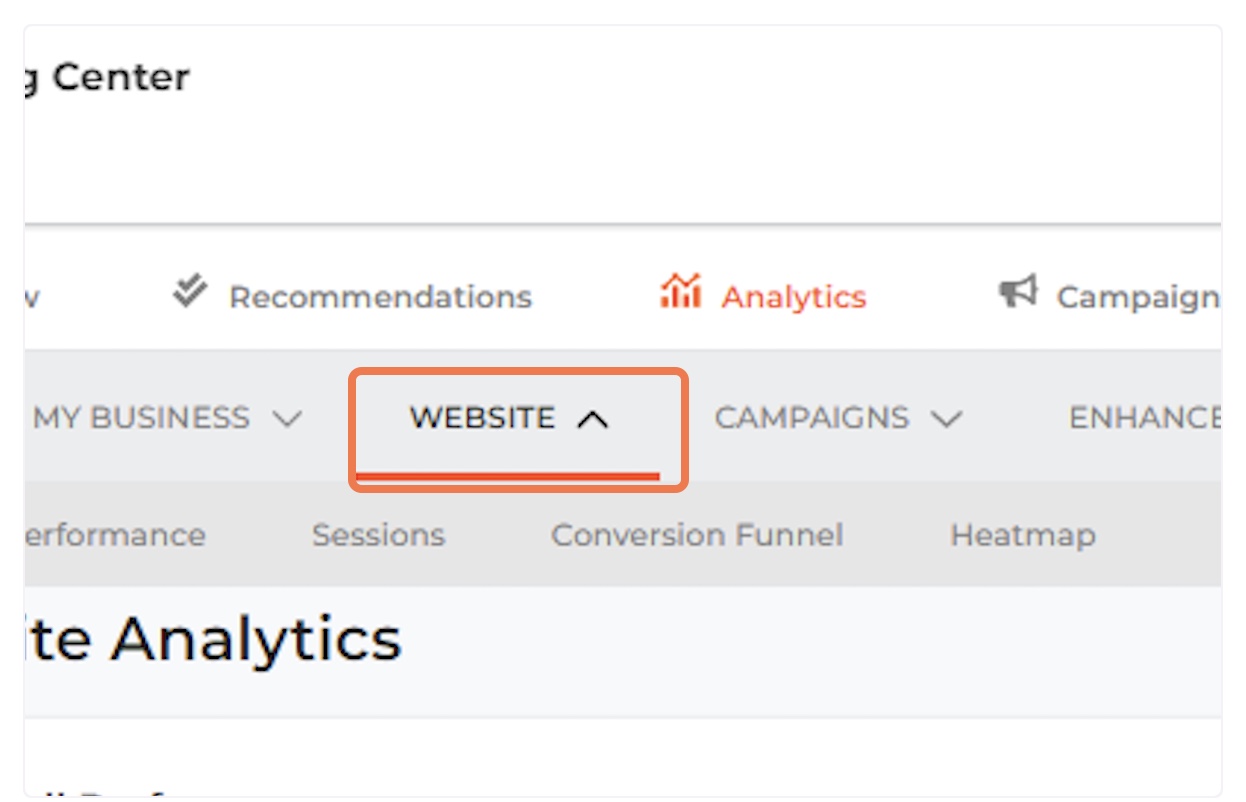This screenshot has height=802, width=1246.
Task: Click the Campaigns megaphone icon
Action: [1018, 292]
